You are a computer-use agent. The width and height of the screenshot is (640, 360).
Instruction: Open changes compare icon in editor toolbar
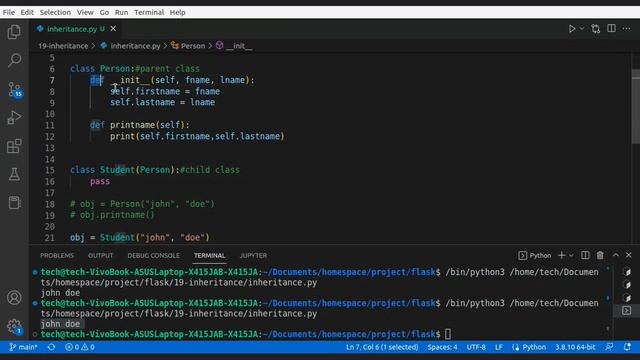point(596,29)
